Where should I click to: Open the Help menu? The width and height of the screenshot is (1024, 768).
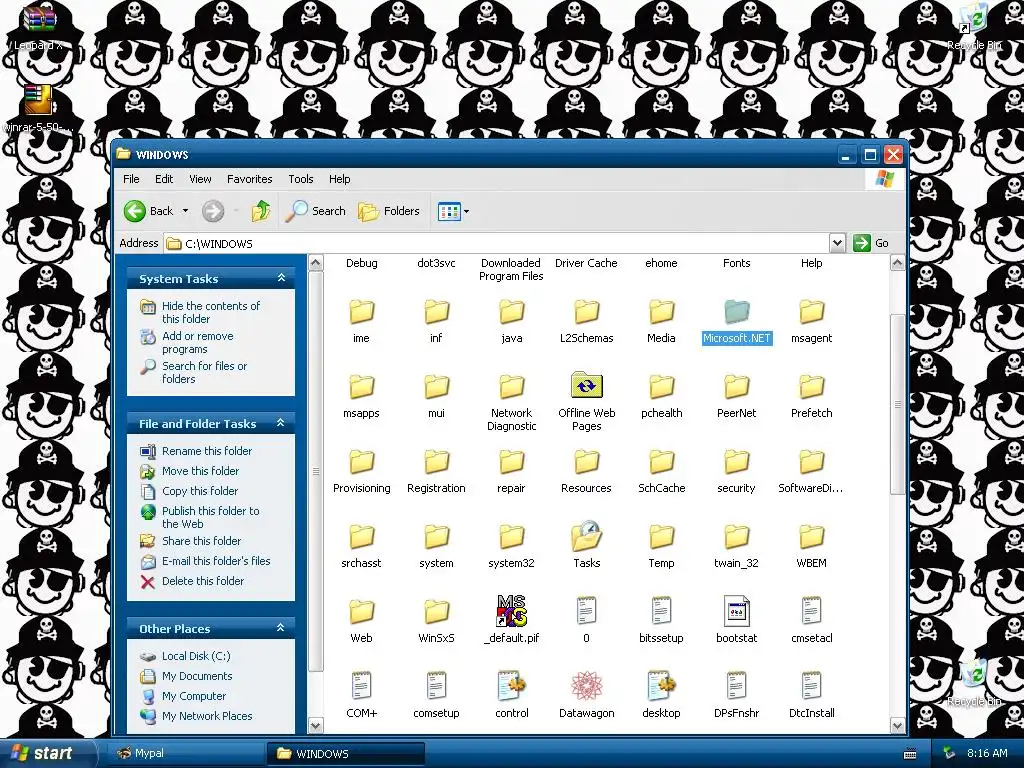coord(340,179)
